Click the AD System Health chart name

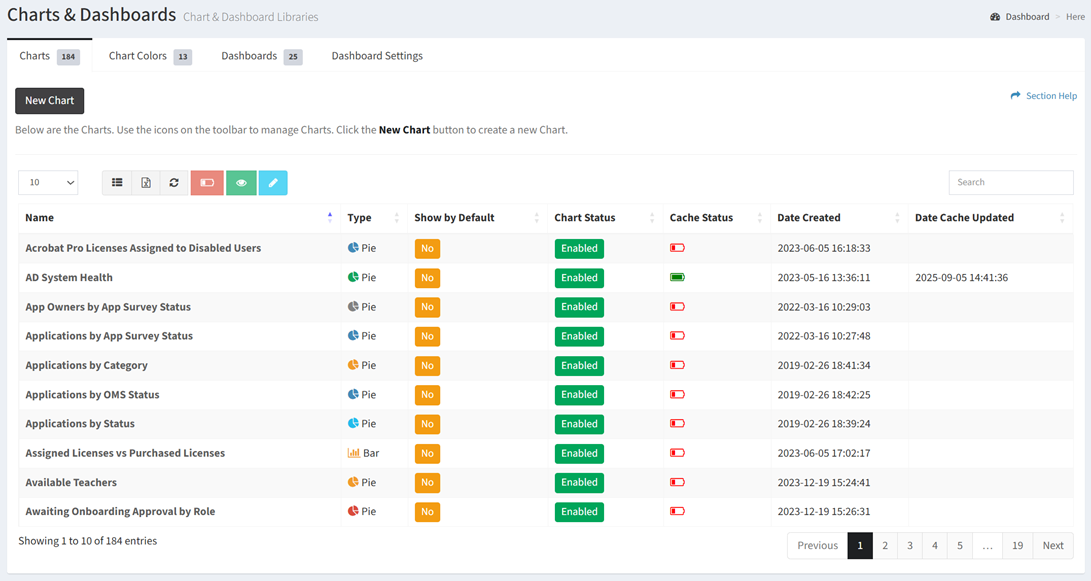point(69,278)
